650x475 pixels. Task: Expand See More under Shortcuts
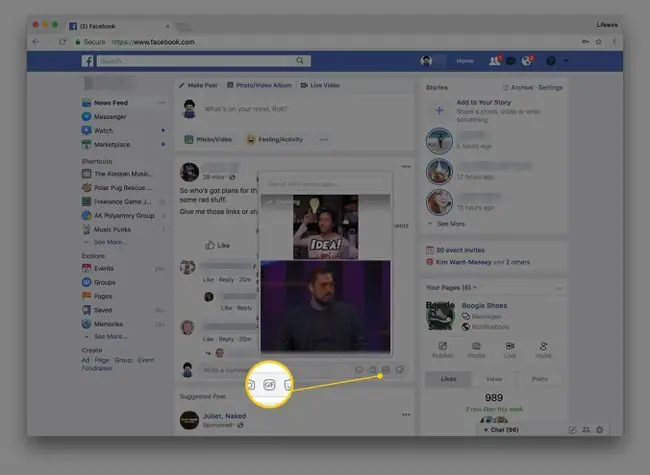pos(109,242)
